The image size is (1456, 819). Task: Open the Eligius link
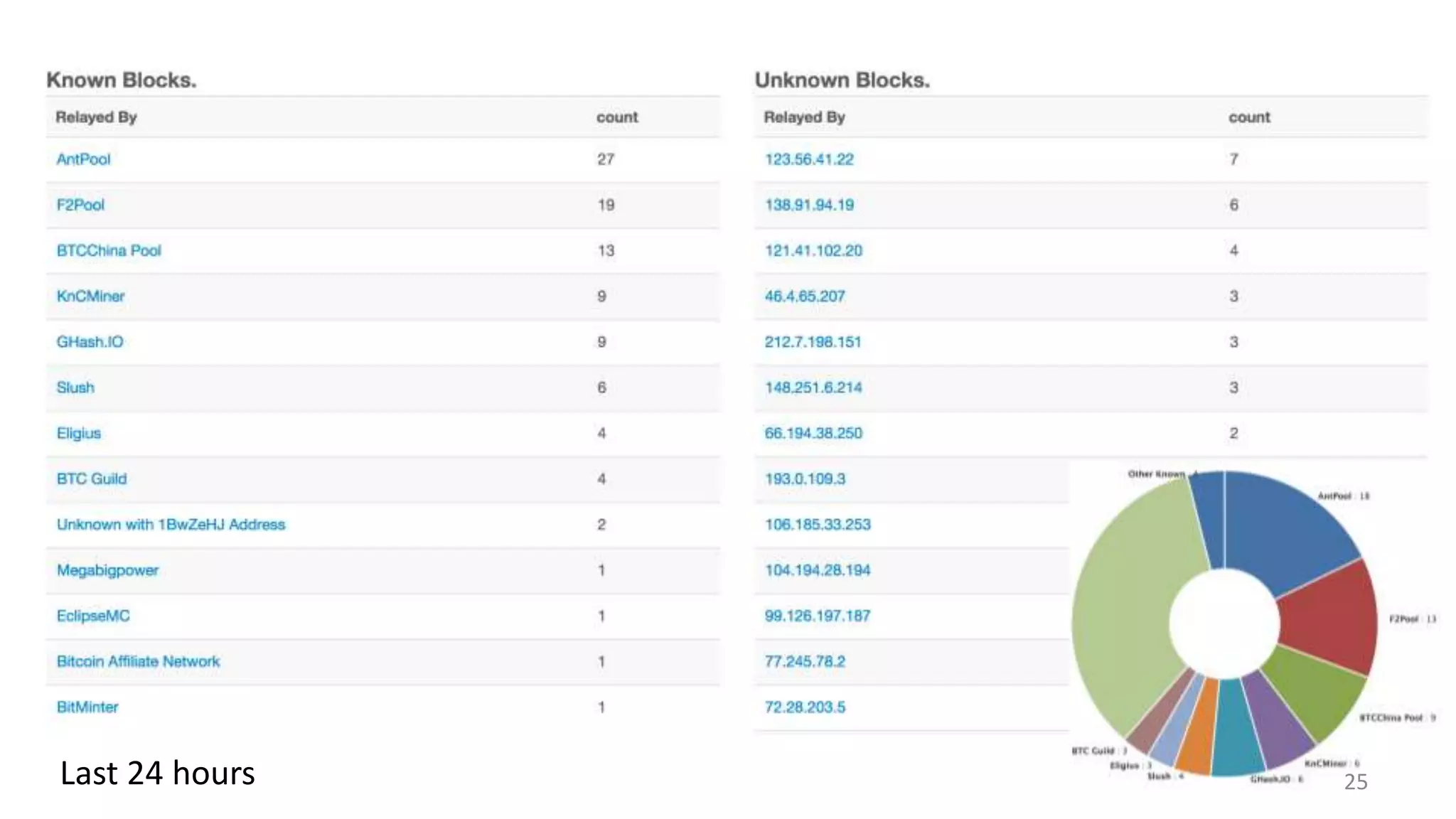pyautogui.click(x=79, y=433)
